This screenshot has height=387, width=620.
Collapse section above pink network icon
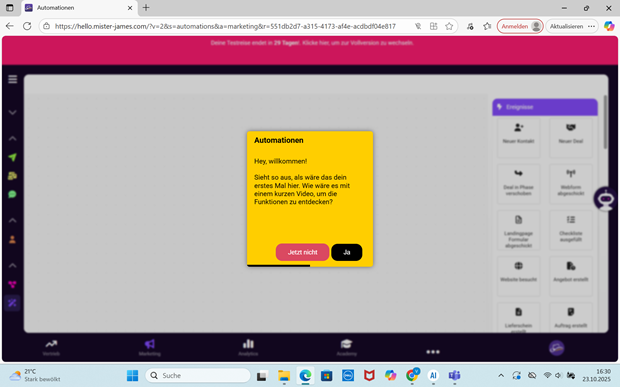click(x=13, y=265)
